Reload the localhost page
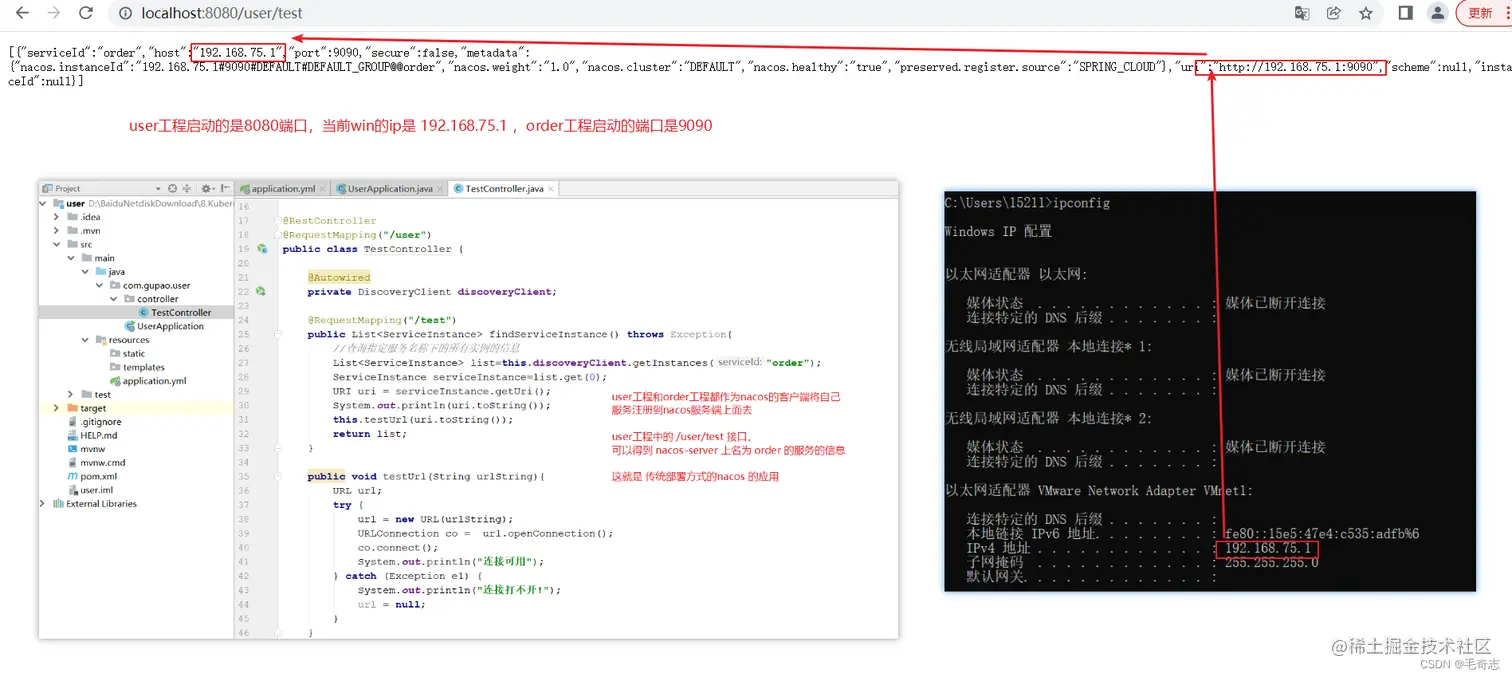The height and width of the screenshot is (677, 1512). [x=86, y=13]
